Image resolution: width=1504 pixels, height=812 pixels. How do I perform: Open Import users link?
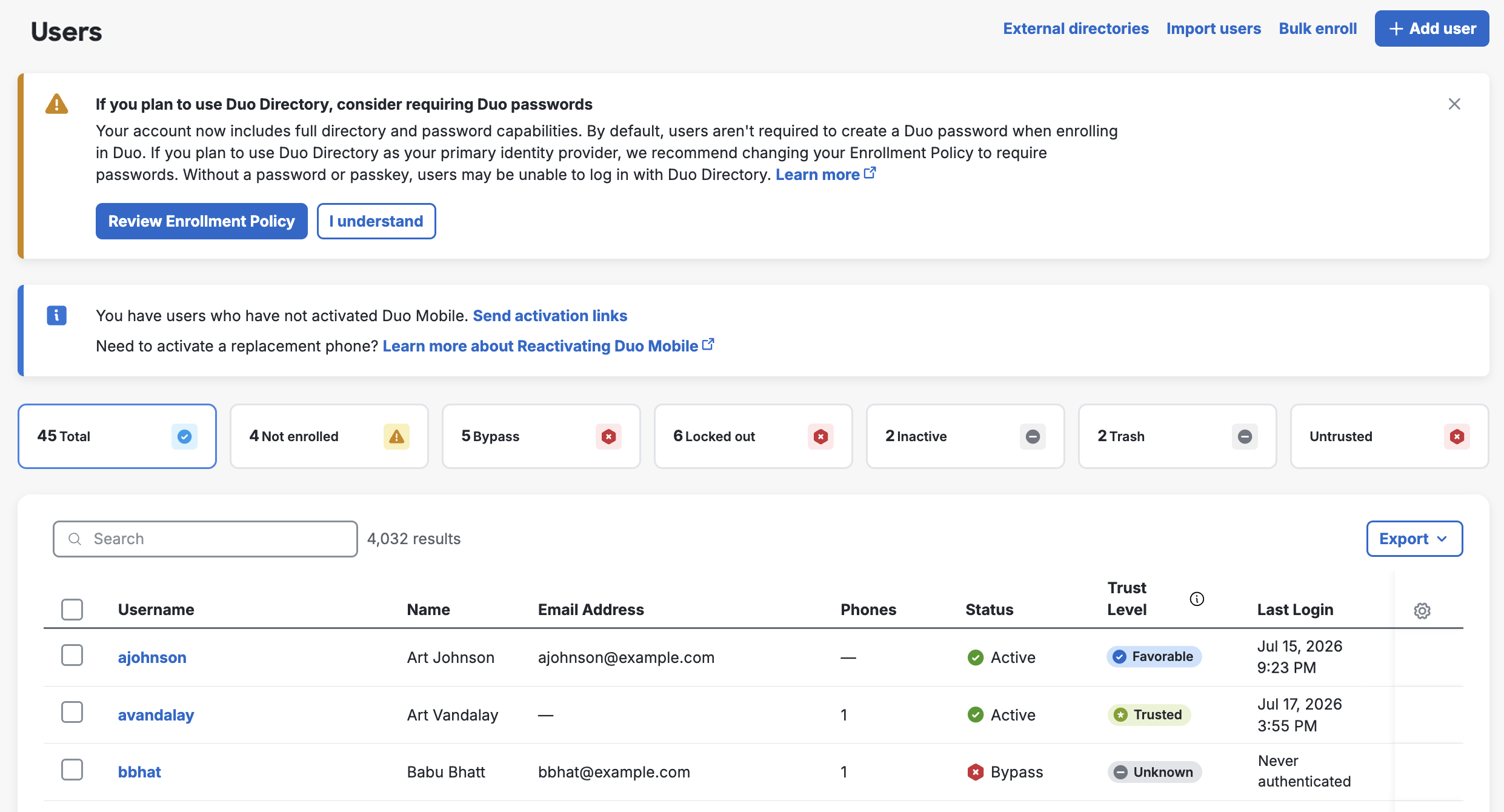tap(1214, 28)
